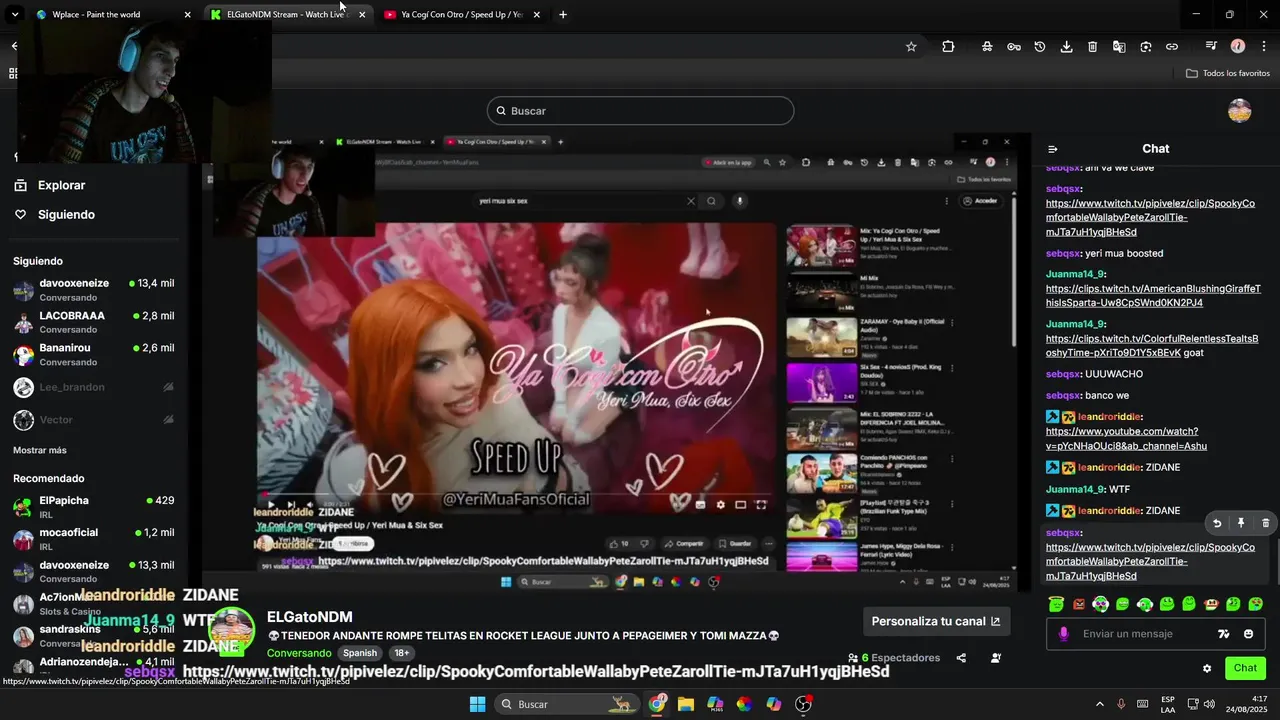This screenshot has width=1280, height=720.
Task: Open Juanma14_9's ColorfulRelentlessTeal clip link
Action: click(x=1152, y=346)
